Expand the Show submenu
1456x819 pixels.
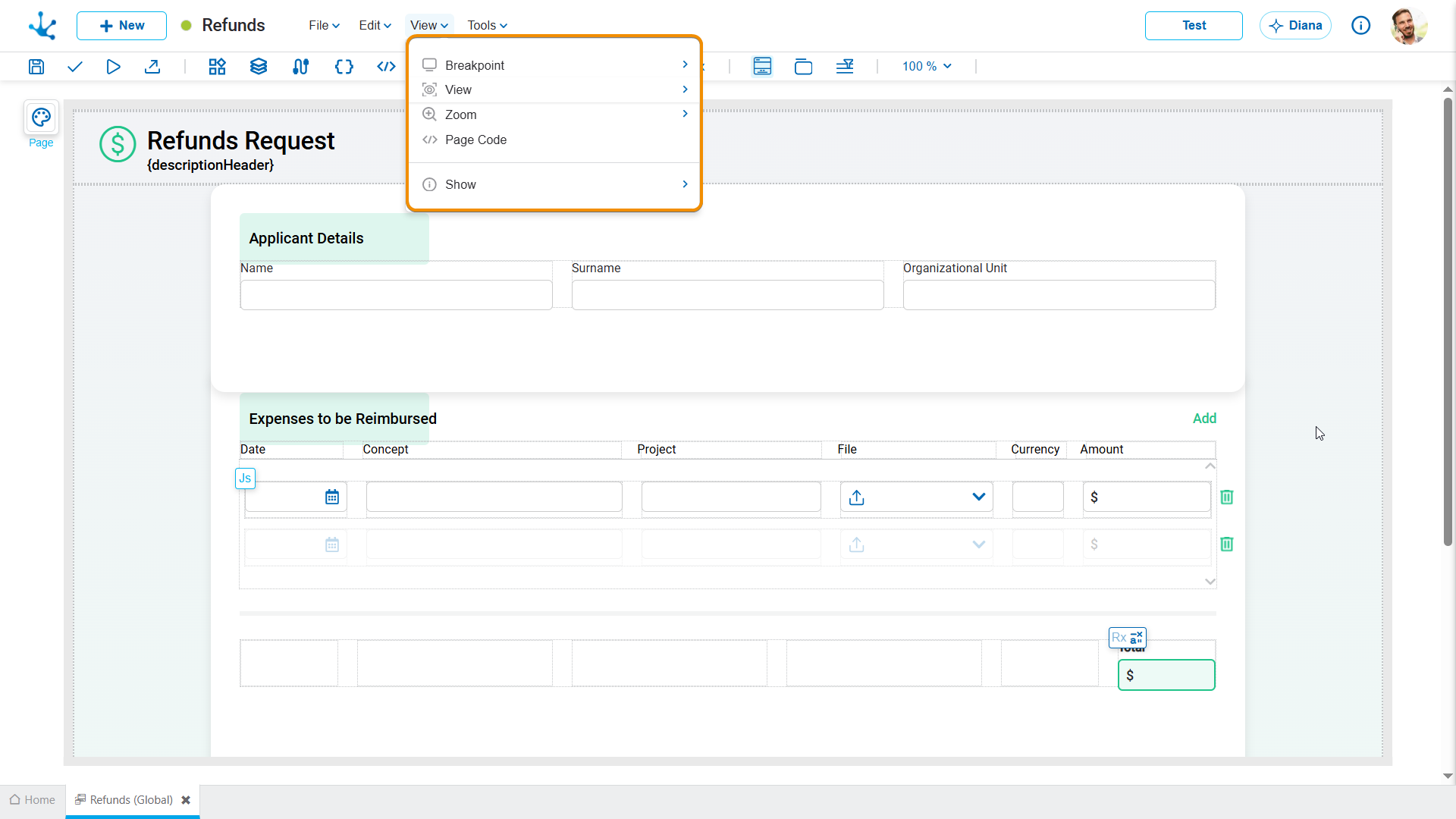pos(554,184)
